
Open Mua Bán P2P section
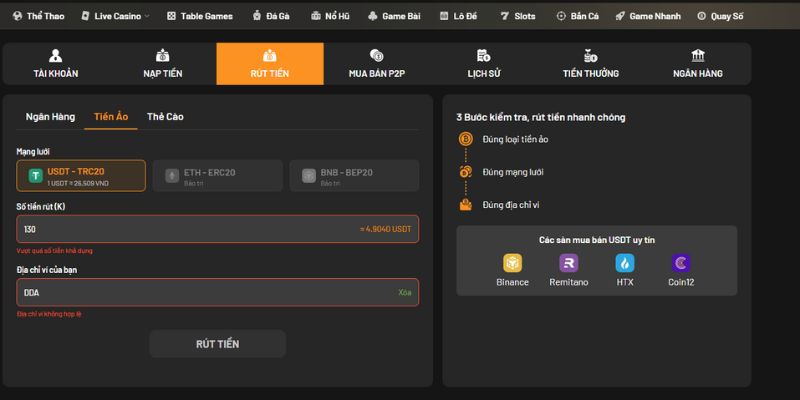(x=376, y=64)
